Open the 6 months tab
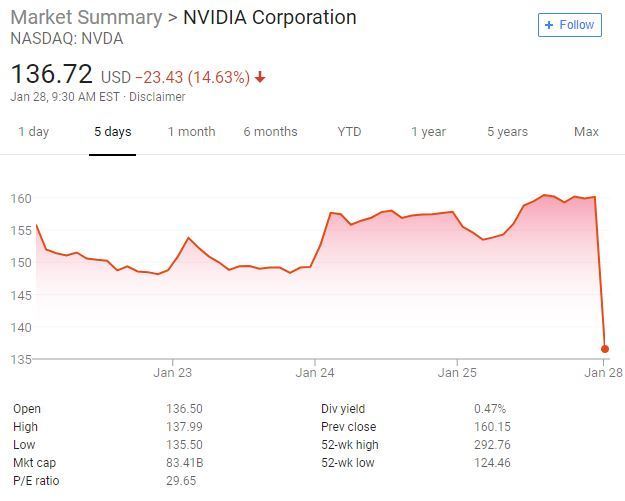The height and width of the screenshot is (501, 625). pos(270,132)
